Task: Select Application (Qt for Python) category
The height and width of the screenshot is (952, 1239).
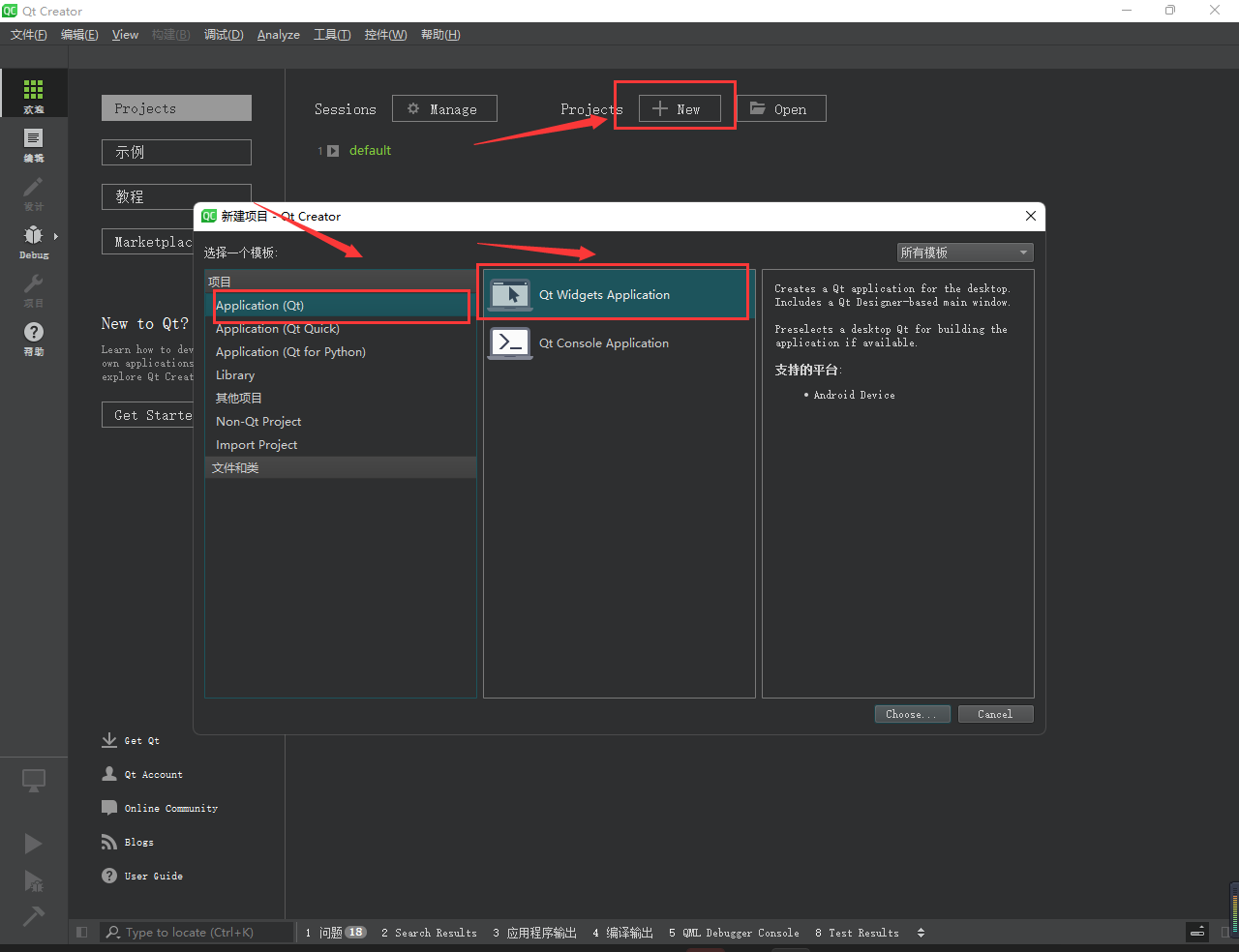Action: click(341, 352)
